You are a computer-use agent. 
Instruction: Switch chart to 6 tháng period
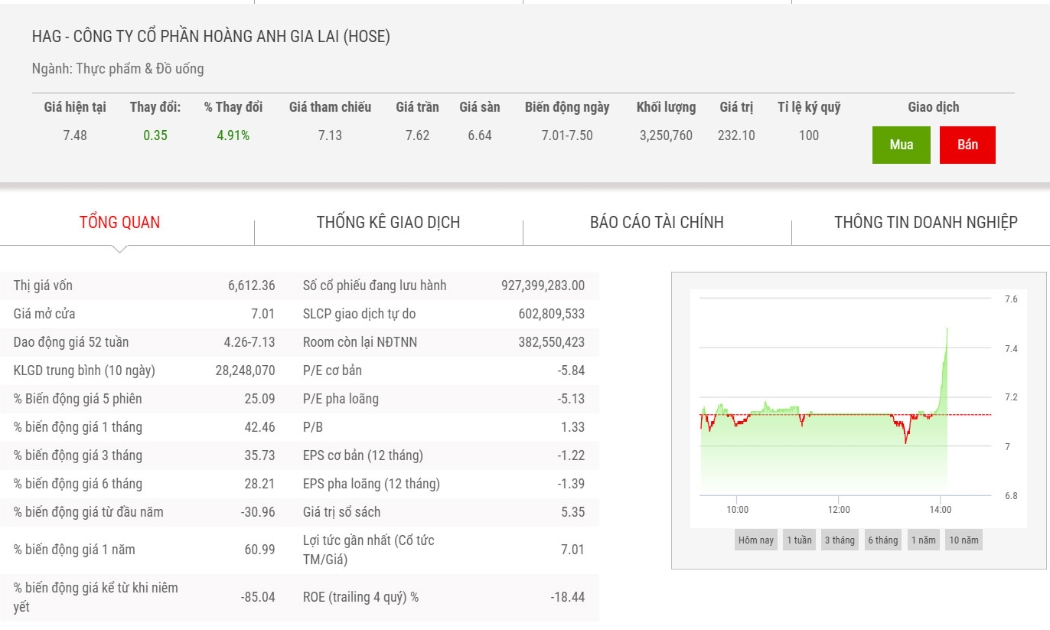pos(883,540)
